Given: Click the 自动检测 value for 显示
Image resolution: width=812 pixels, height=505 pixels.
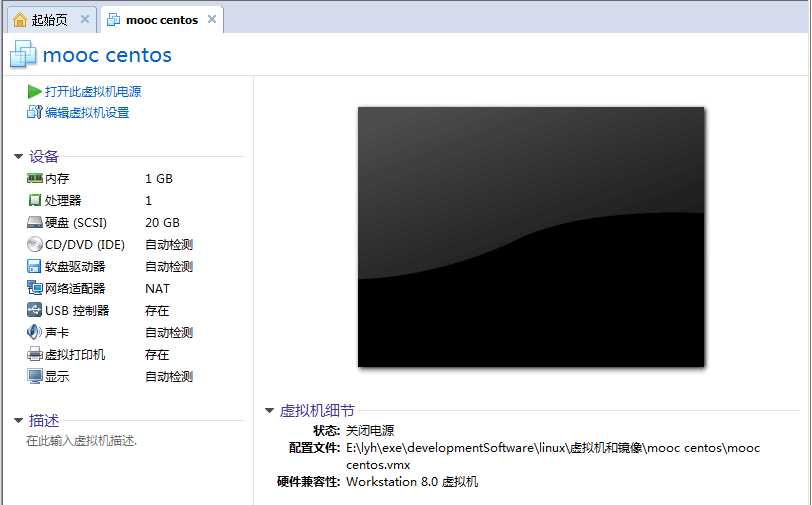Looking at the screenshot, I should click(x=169, y=377).
